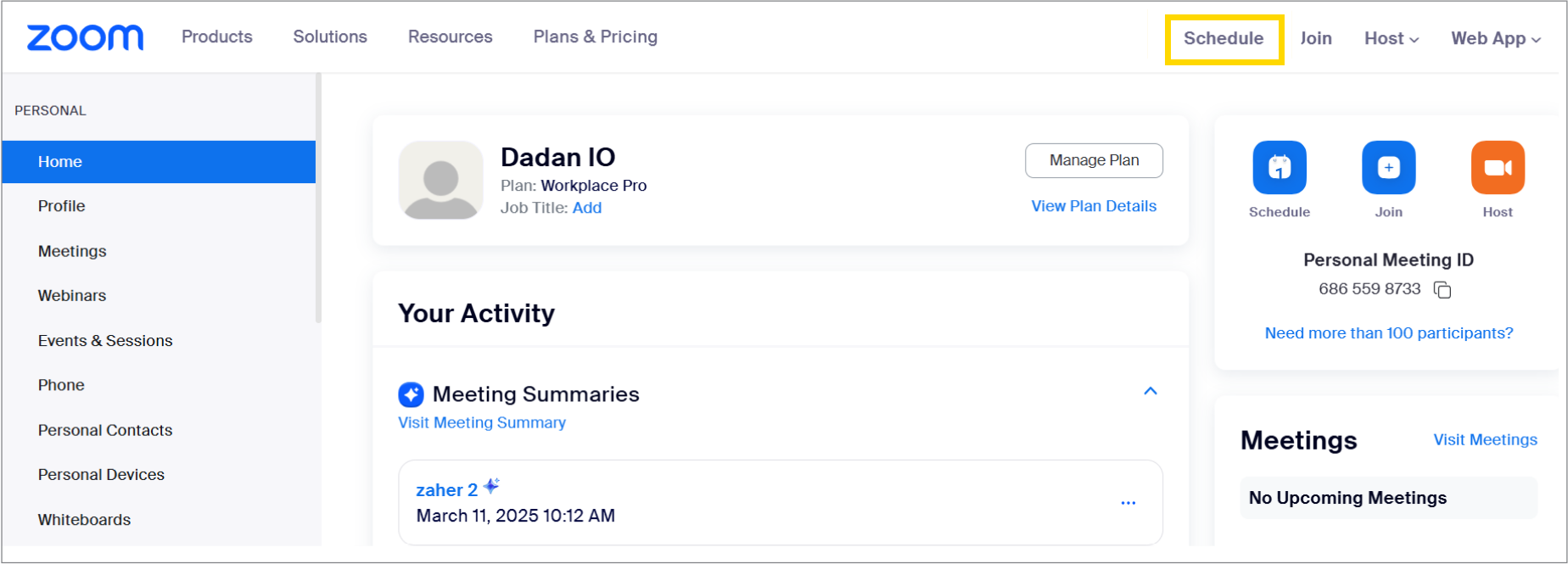Screen dimensions: 1568x564
Task: Add a job title via Add link
Action: [x=586, y=208]
